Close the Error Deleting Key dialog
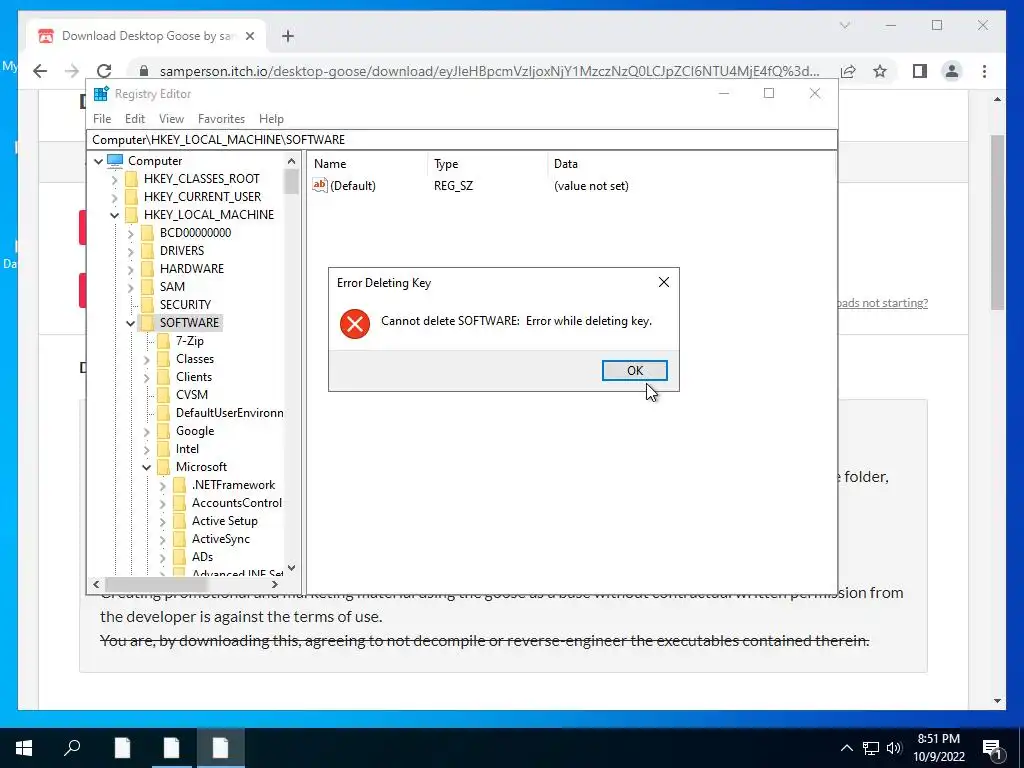Screen dimensions: 1024x768 point(664,282)
